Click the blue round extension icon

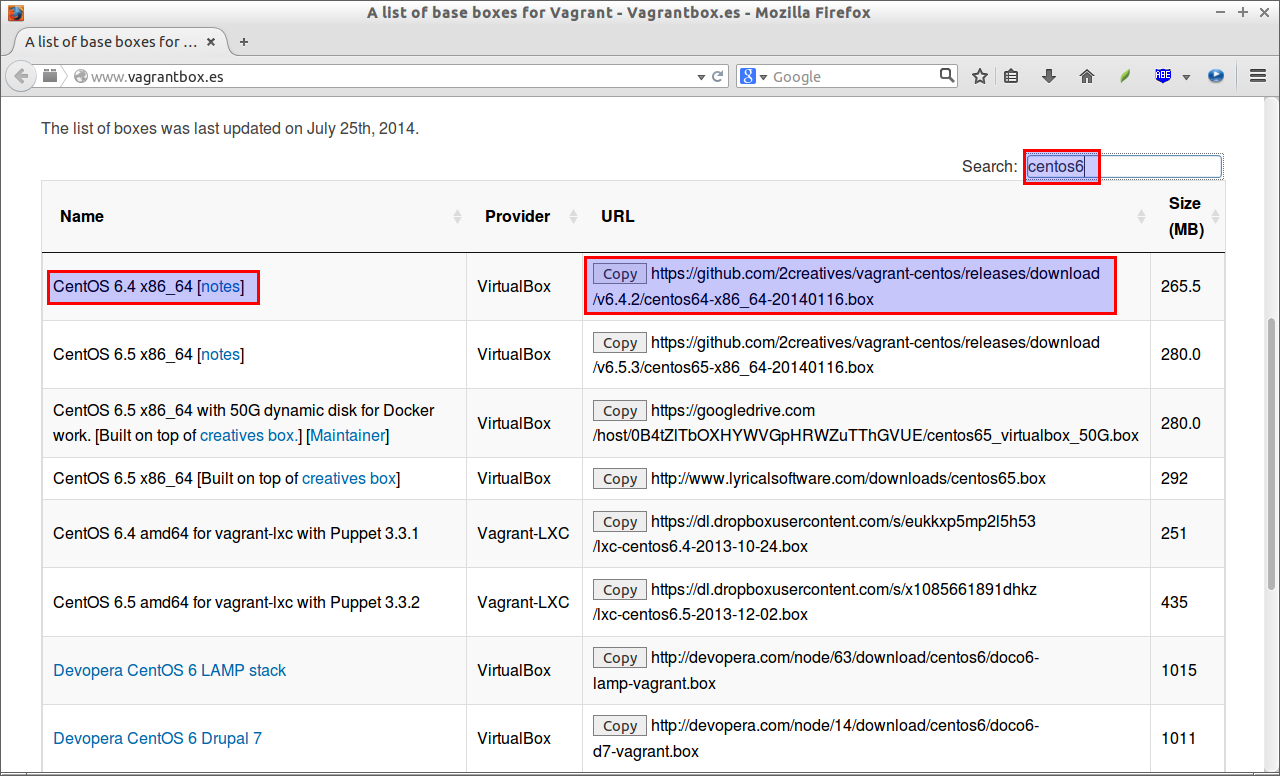tap(1216, 76)
